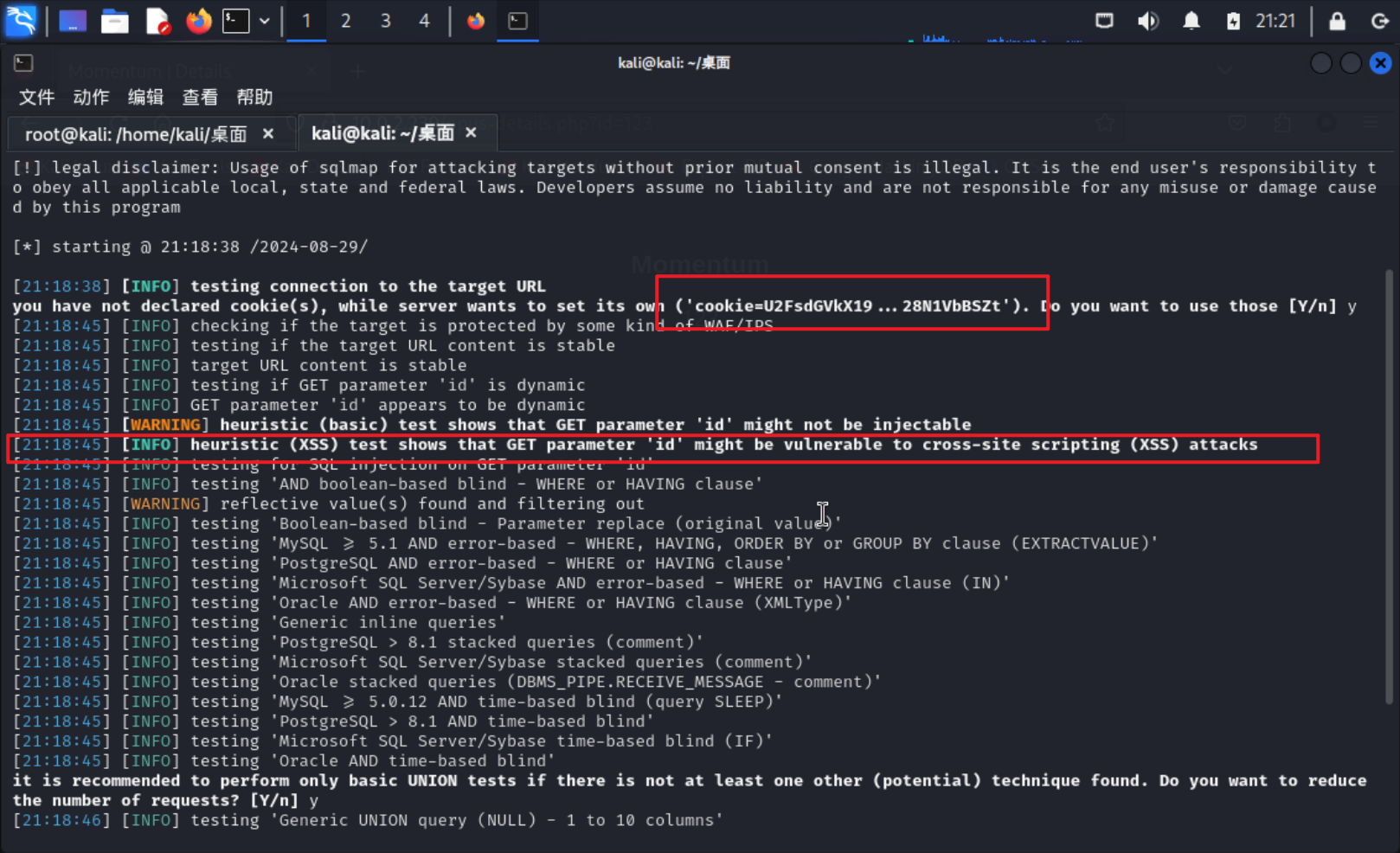
Task: Click the battery power manager icon
Action: coord(1234,21)
